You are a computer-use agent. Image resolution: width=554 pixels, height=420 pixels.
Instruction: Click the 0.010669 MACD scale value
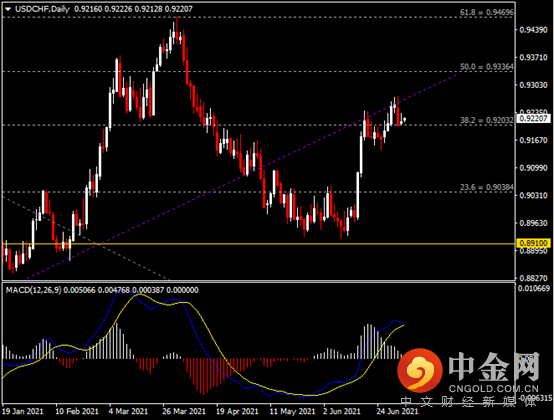click(x=534, y=289)
